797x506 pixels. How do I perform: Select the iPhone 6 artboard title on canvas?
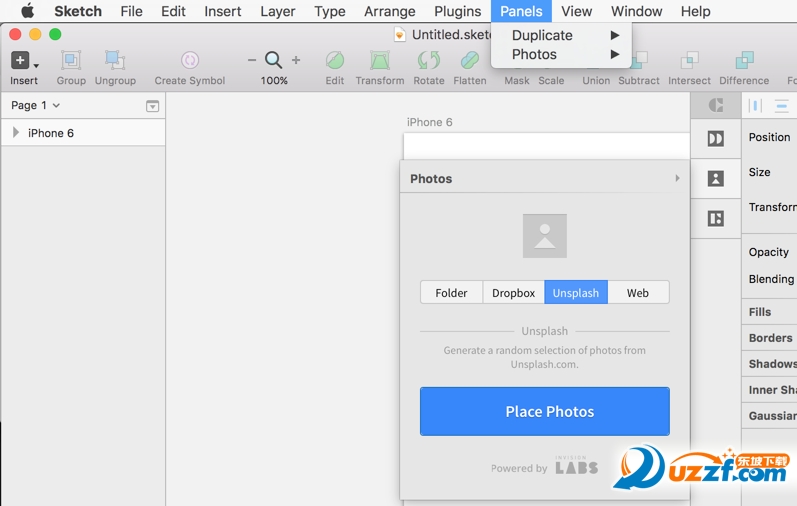click(430, 122)
